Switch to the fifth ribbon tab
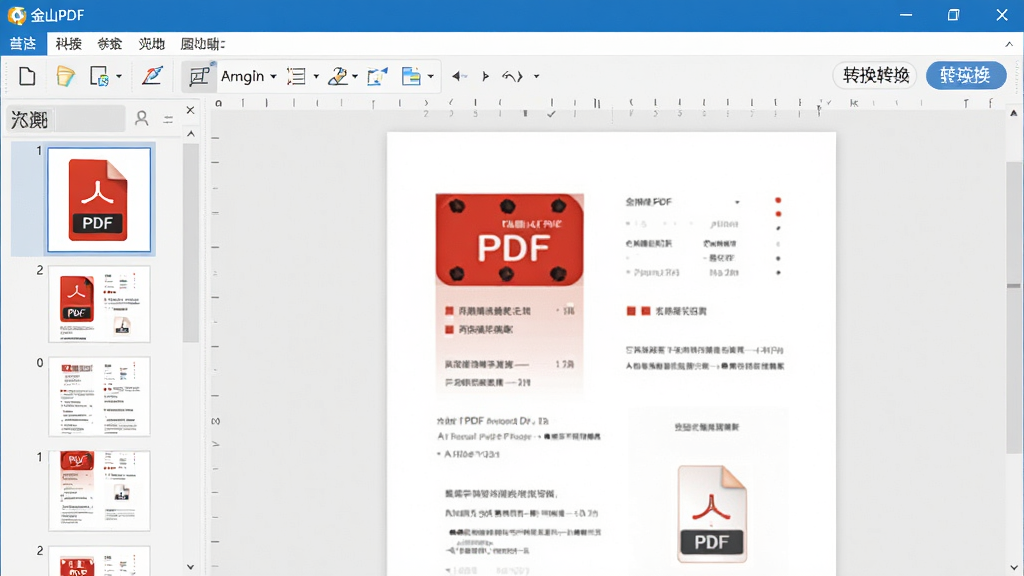This screenshot has height=576, width=1024. tap(202, 44)
